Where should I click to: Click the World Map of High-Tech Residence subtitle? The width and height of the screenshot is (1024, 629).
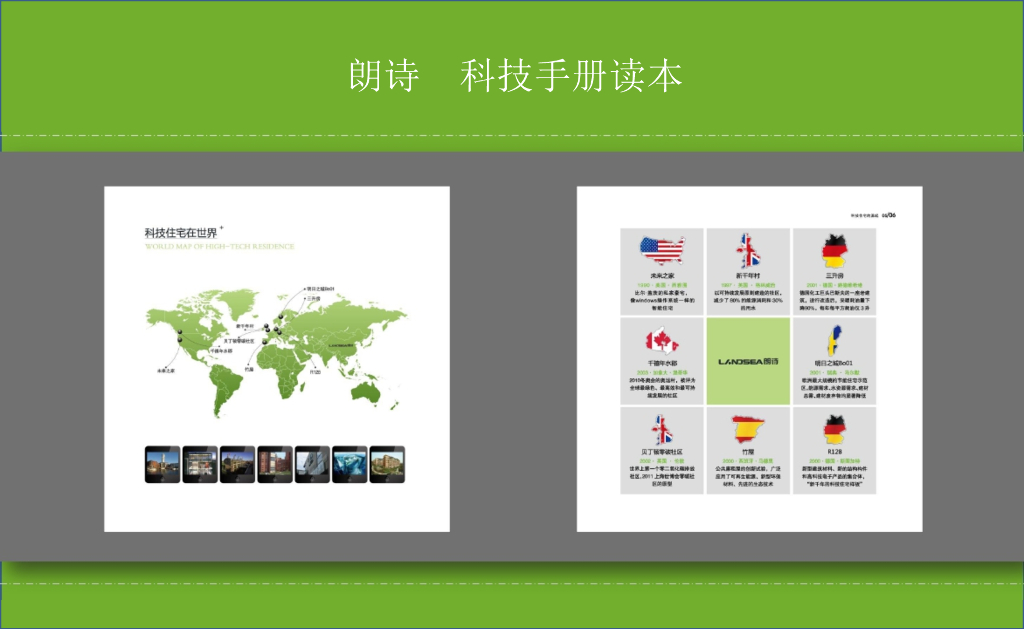pos(219,246)
